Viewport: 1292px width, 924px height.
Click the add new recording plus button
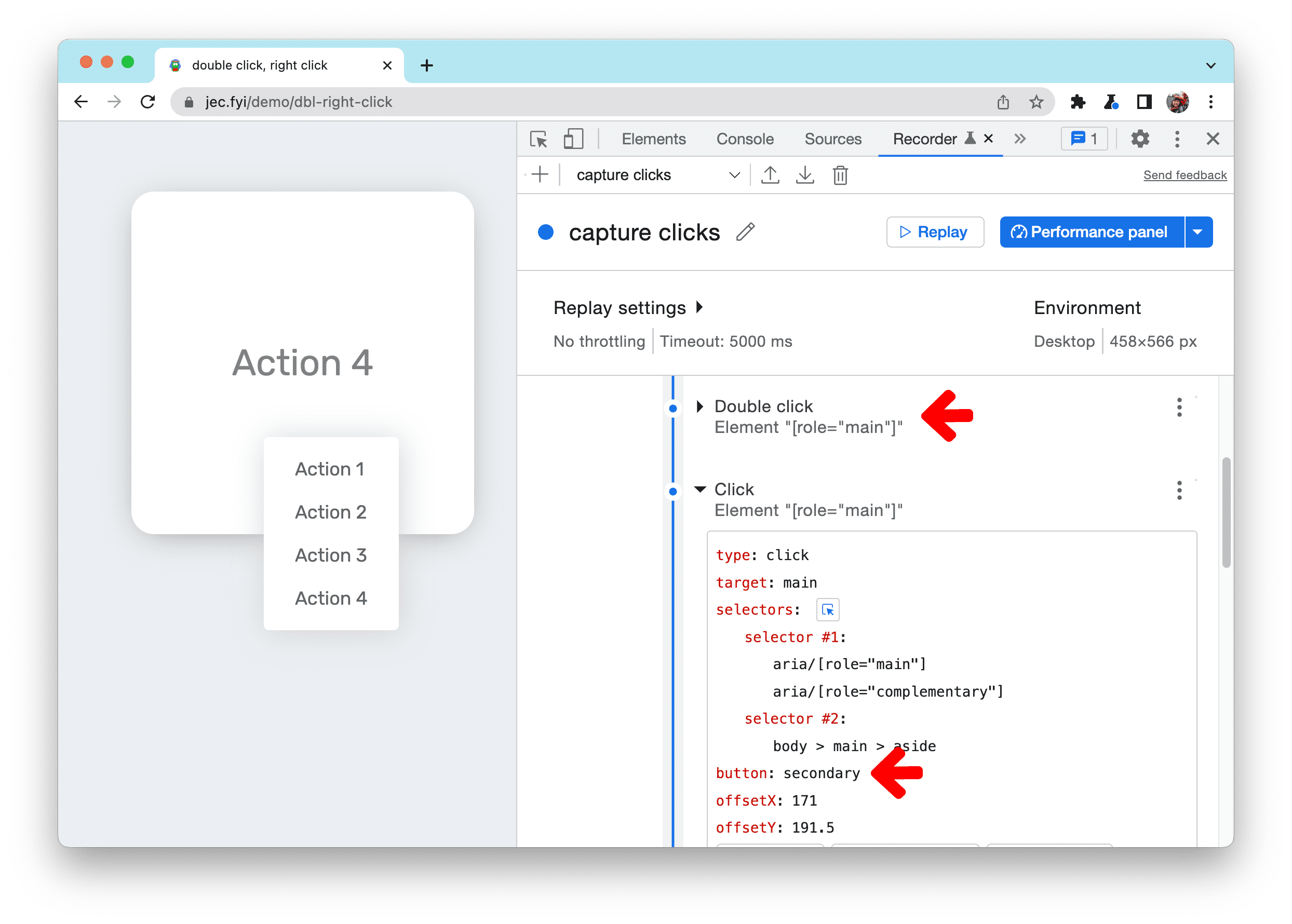(541, 174)
